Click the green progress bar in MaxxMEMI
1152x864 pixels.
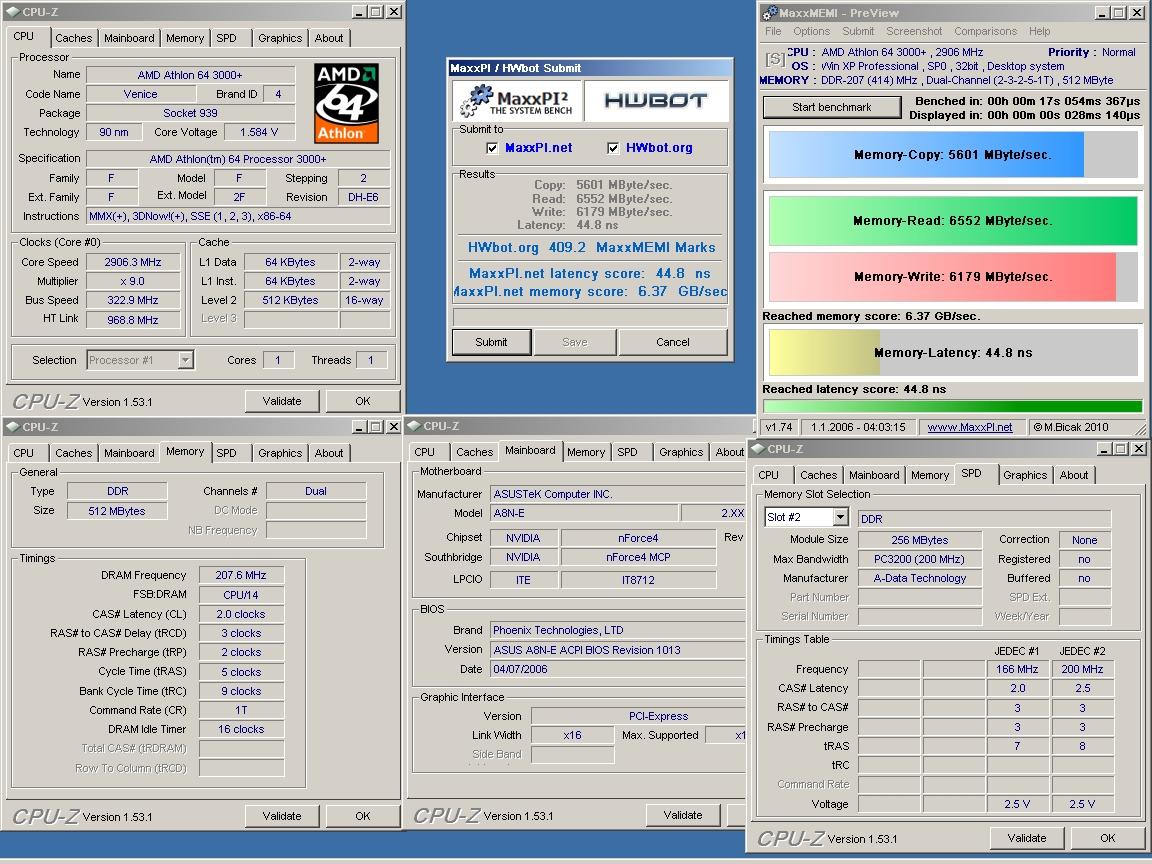pos(953,406)
